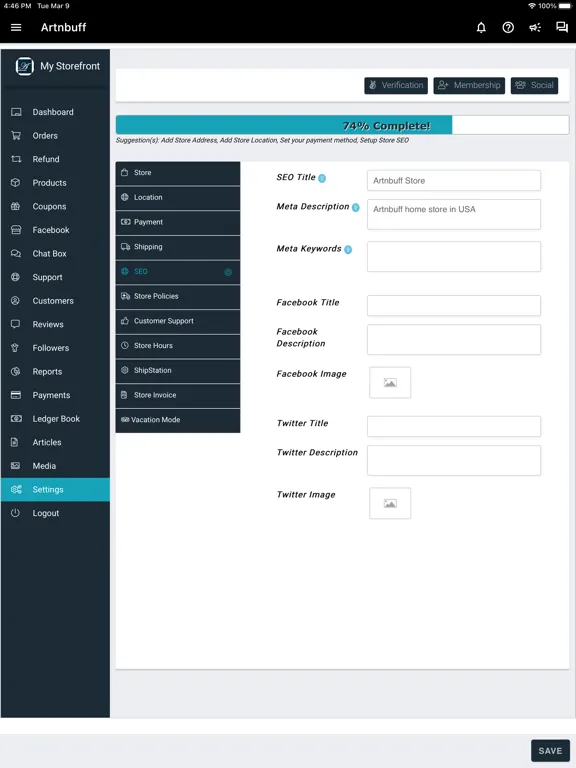Click the Ledger Book money icon

(16, 419)
